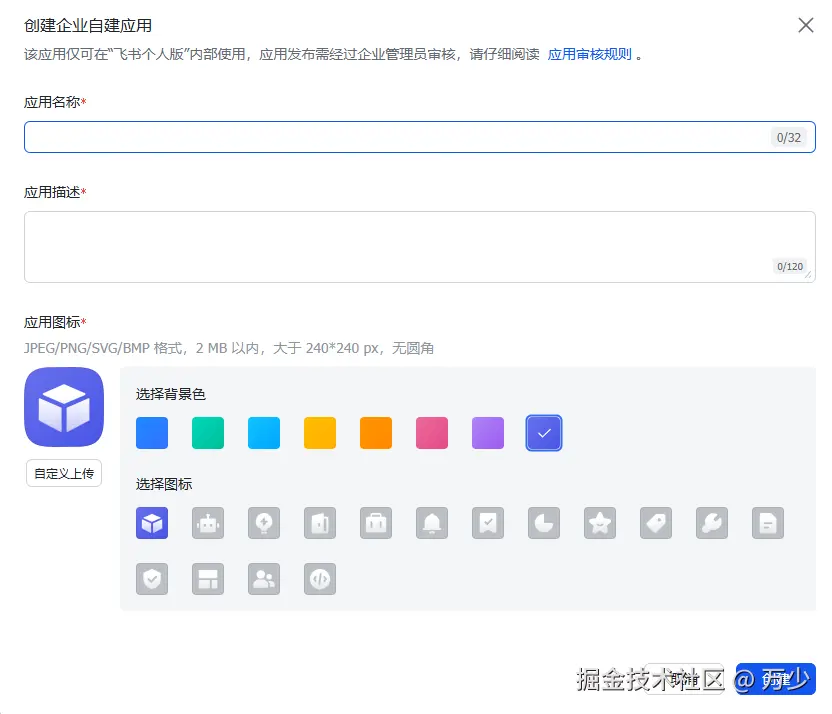The width and height of the screenshot is (832, 714).
Task: Select the blue background color
Action: [152, 433]
